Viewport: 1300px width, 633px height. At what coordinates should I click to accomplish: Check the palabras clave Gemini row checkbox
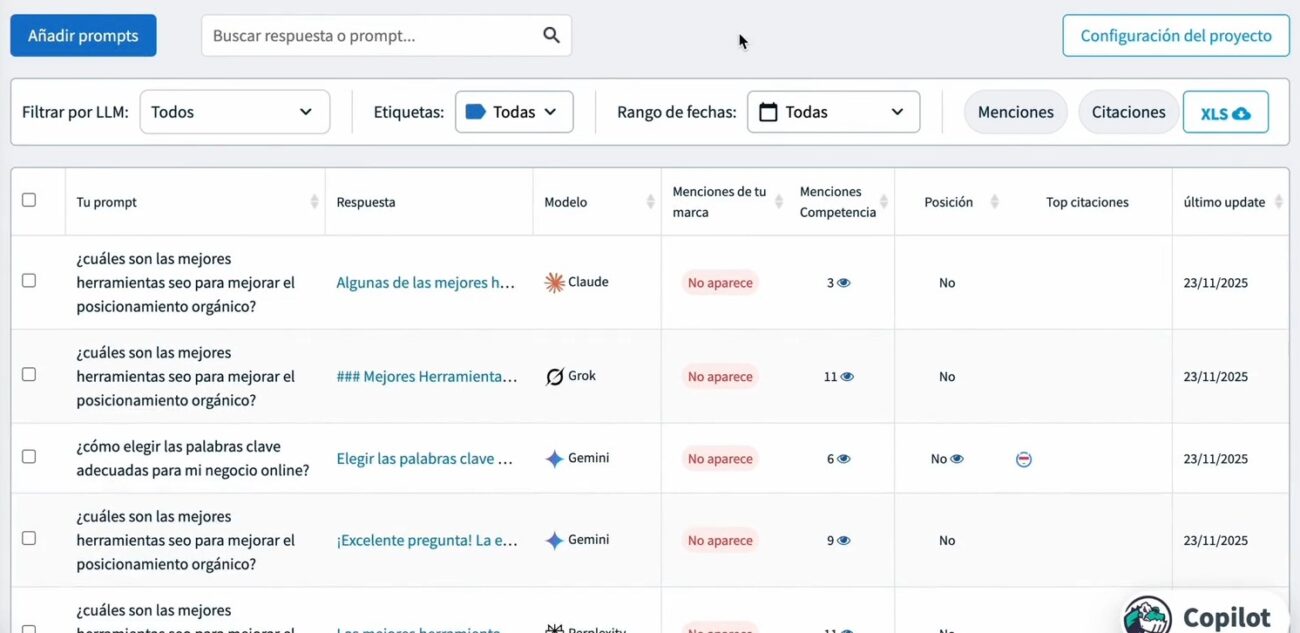click(x=29, y=457)
